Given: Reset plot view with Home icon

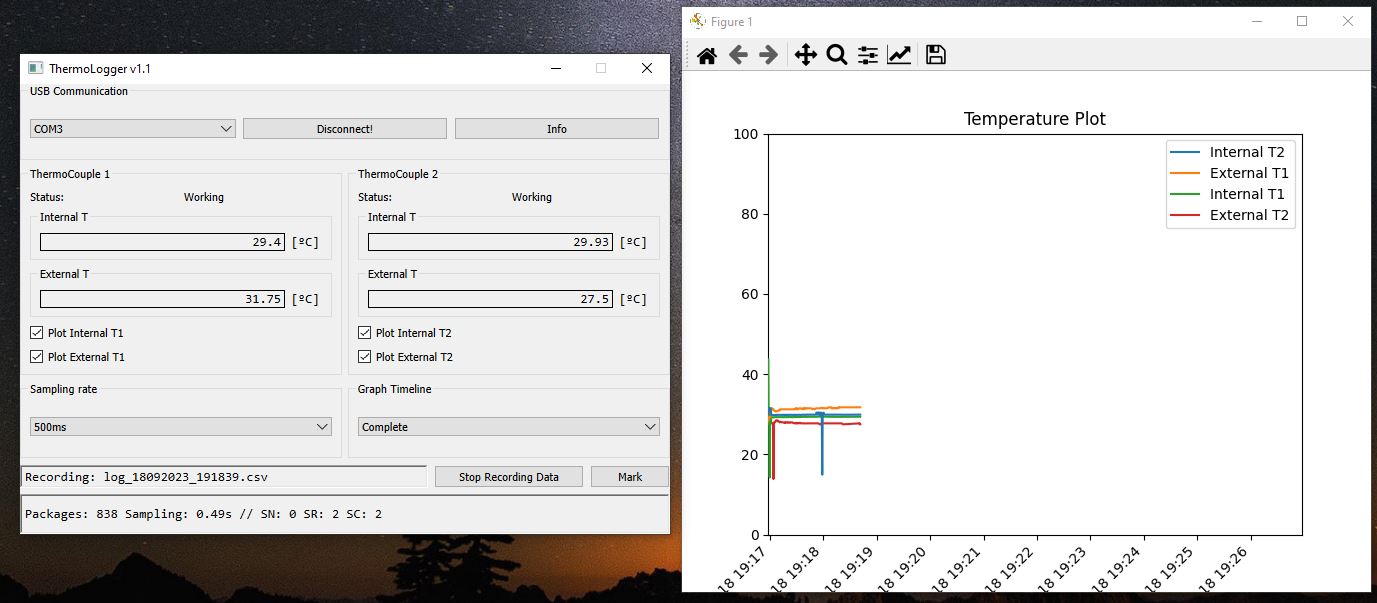Looking at the screenshot, I should point(707,55).
